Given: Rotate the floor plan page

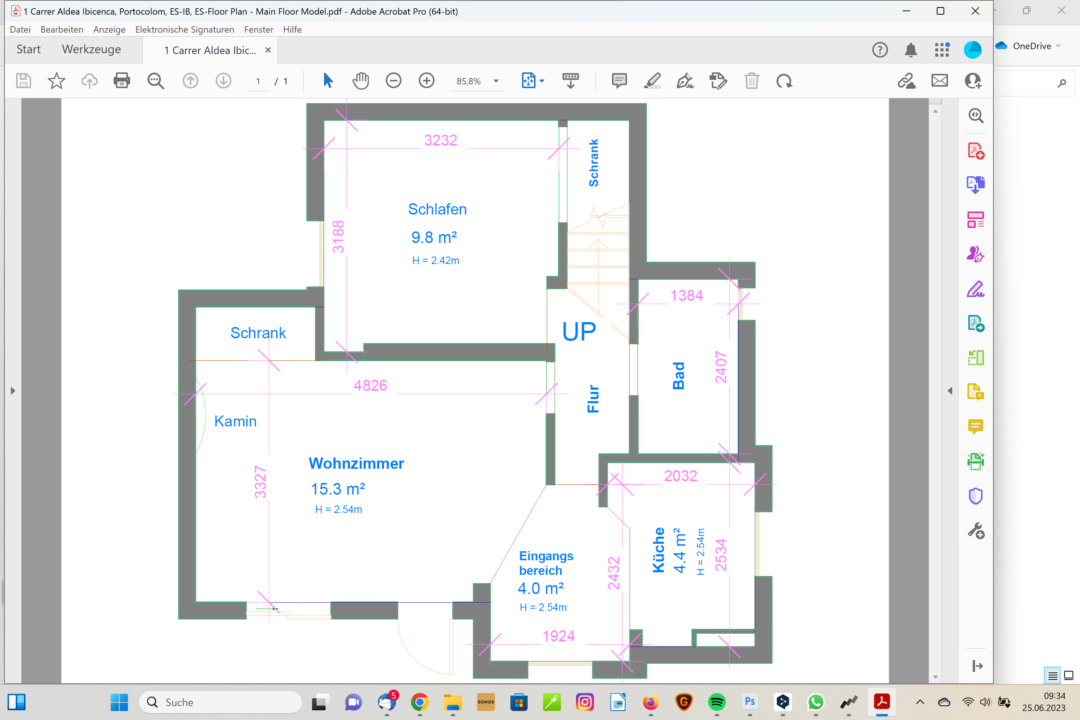Looking at the screenshot, I should click(785, 80).
